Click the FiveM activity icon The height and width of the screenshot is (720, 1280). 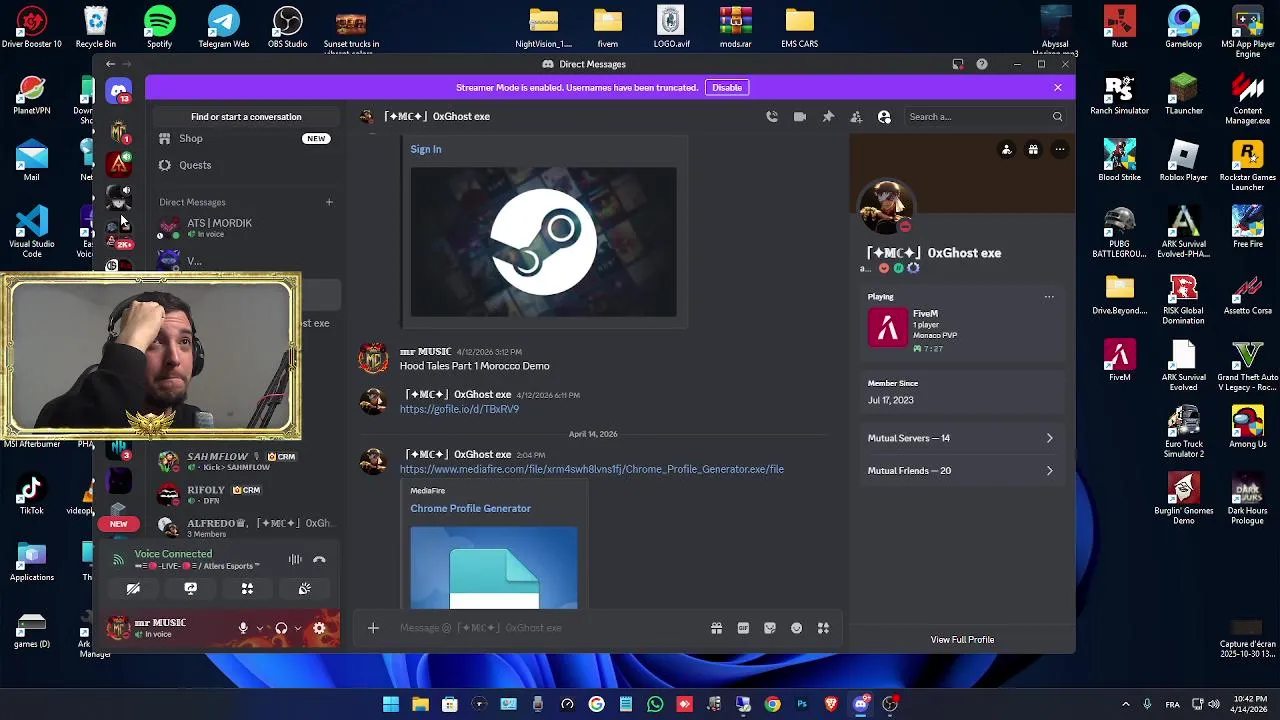tap(887, 328)
